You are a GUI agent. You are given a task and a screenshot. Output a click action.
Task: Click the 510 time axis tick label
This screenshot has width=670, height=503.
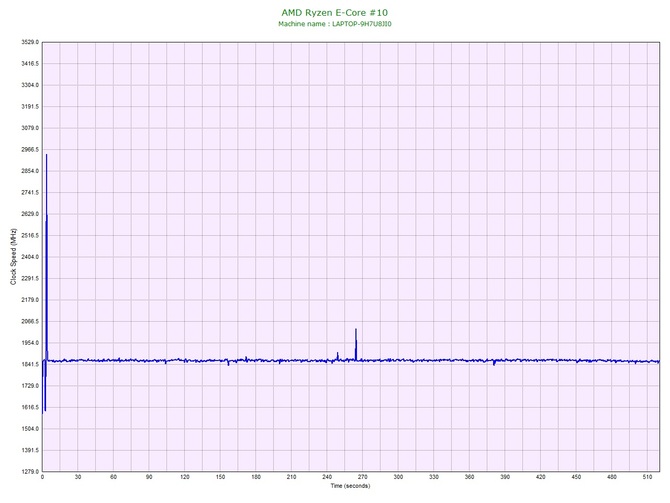(647, 477)
